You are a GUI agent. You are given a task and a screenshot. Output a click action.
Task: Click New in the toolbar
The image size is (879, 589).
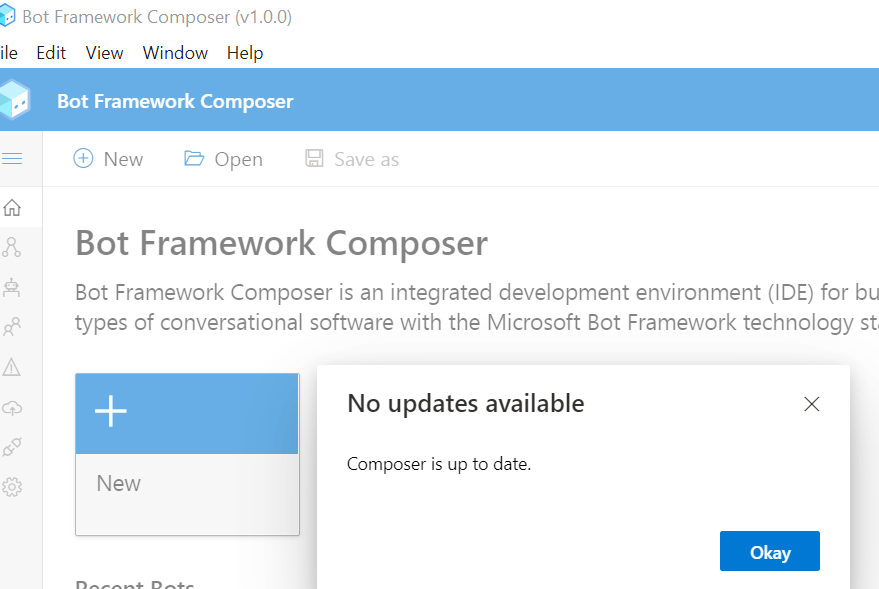(108, 159)
